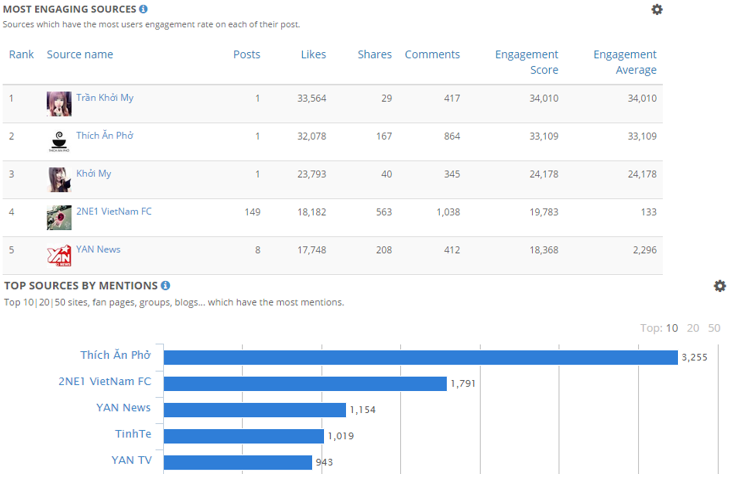
Task: Click engagement score 18,368
Action: (x=544, y=250)
